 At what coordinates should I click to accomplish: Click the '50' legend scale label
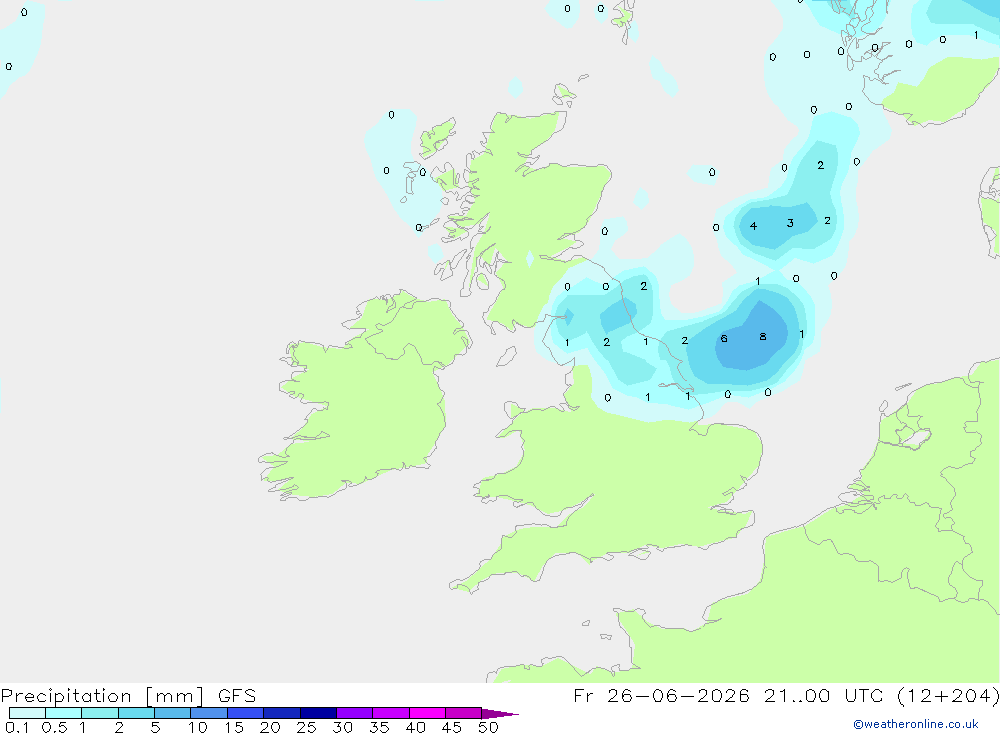pos(488,727)
